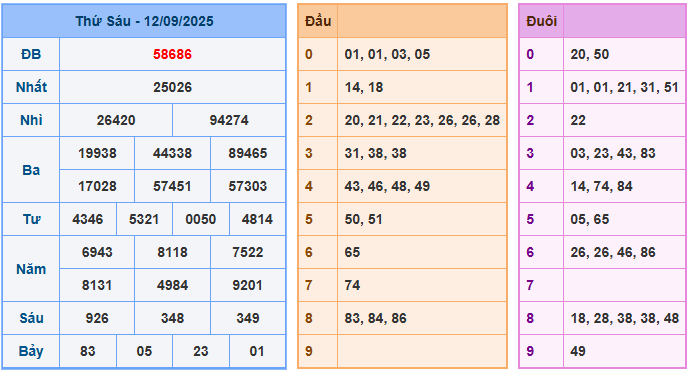688x370 pixels.
Task: Select fourth prize number 5321
Action: [x=144, y=219]
